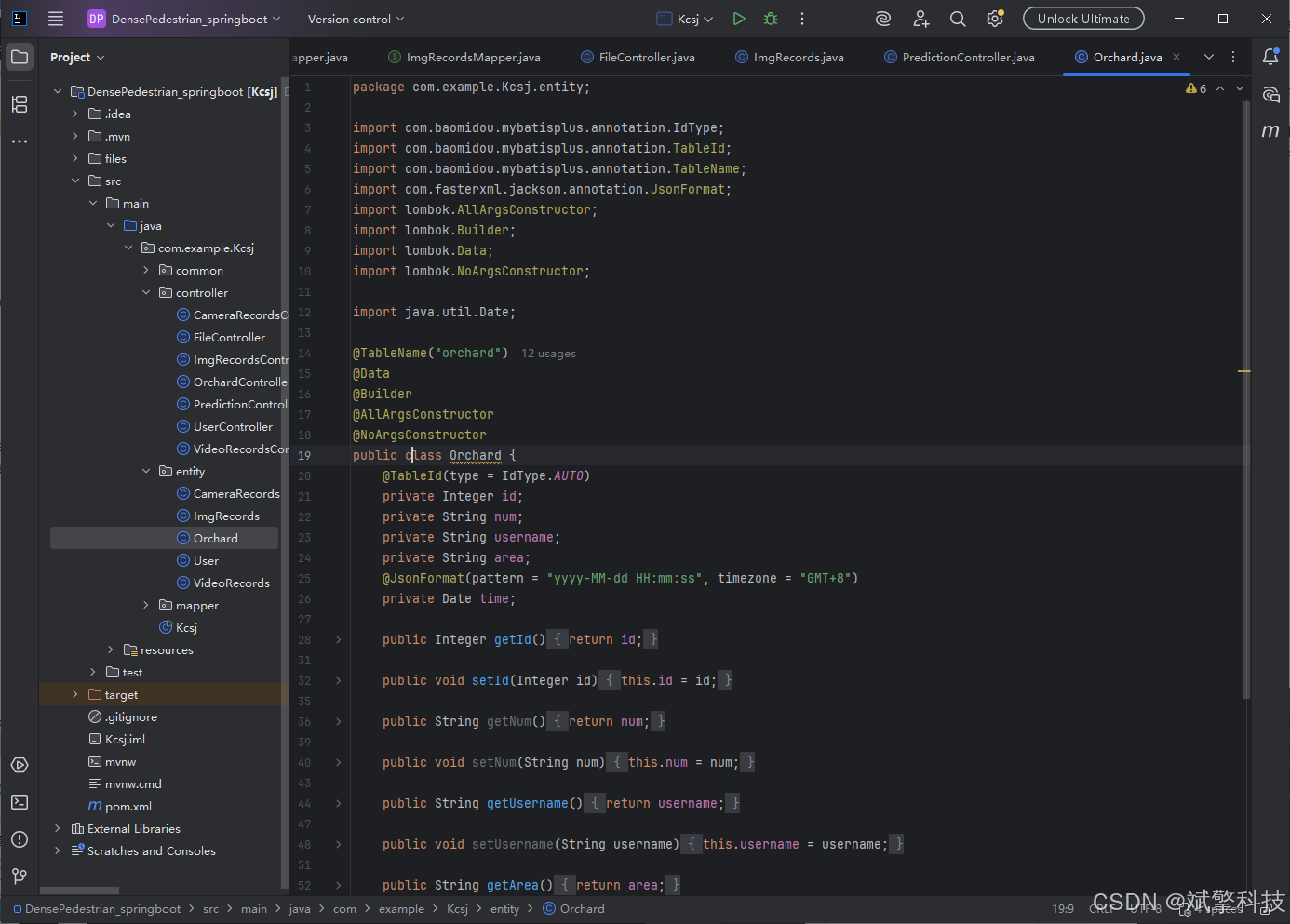Expand the .idea folder

[x=75, y=114]
